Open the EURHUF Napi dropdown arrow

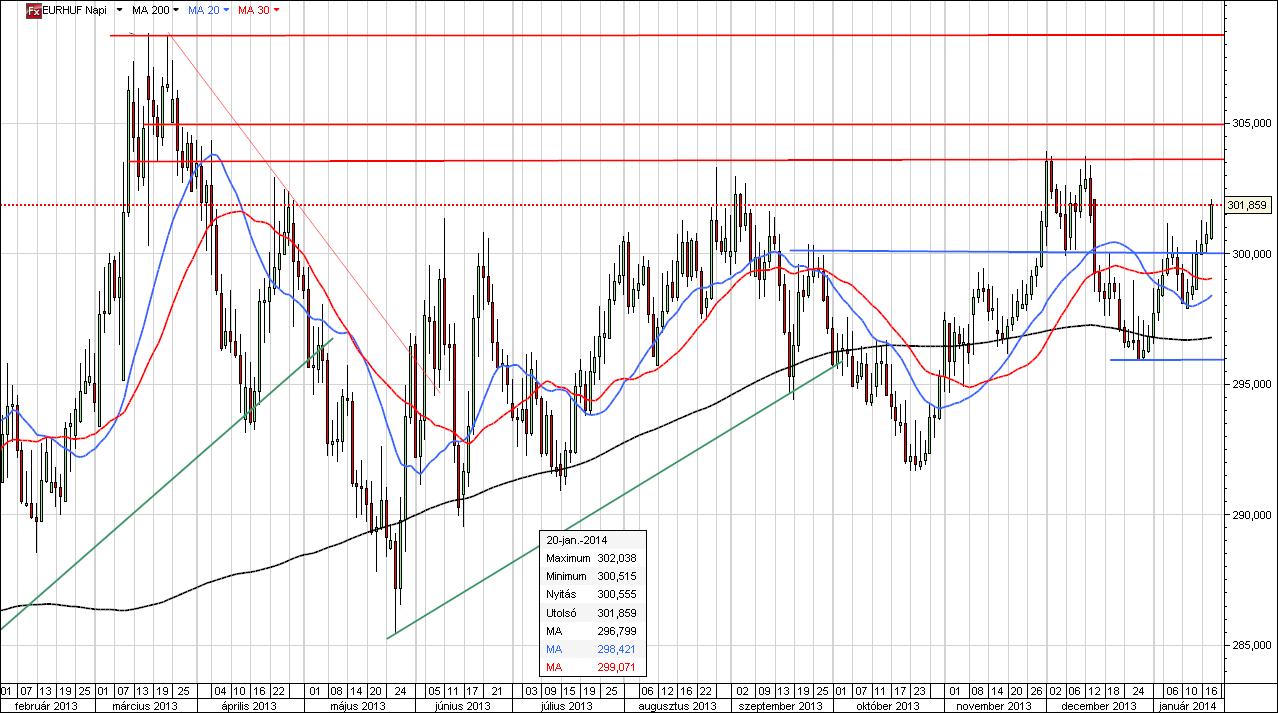tap(120, 10)
